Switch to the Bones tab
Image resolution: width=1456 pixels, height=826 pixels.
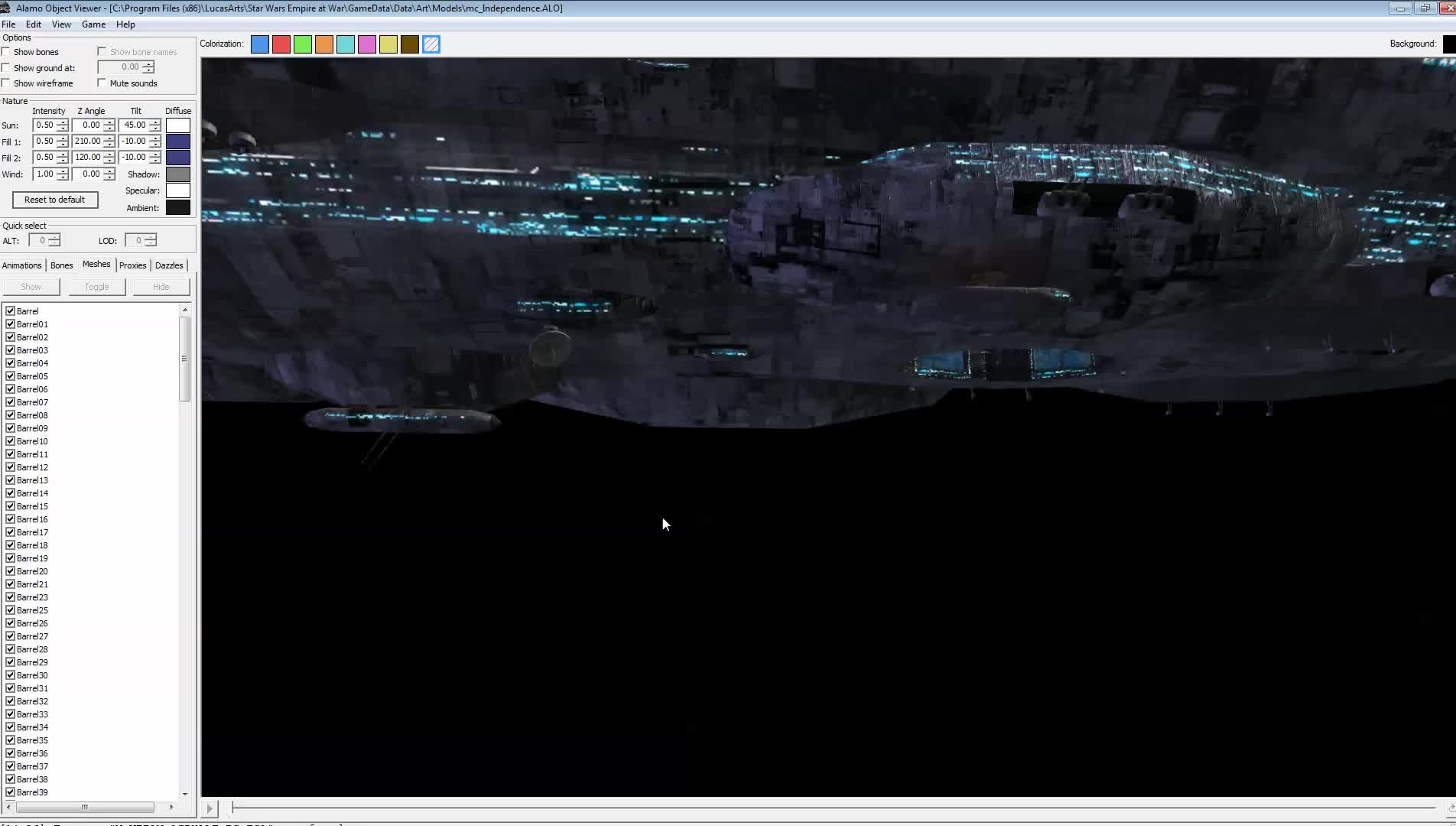(62, 265)
